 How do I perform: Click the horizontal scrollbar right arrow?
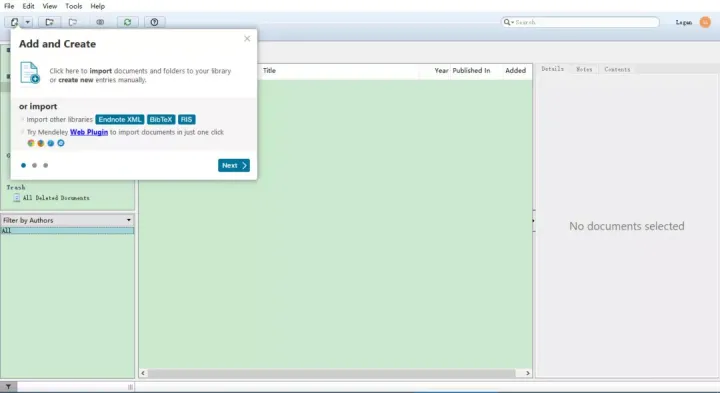tap(527, 373)
